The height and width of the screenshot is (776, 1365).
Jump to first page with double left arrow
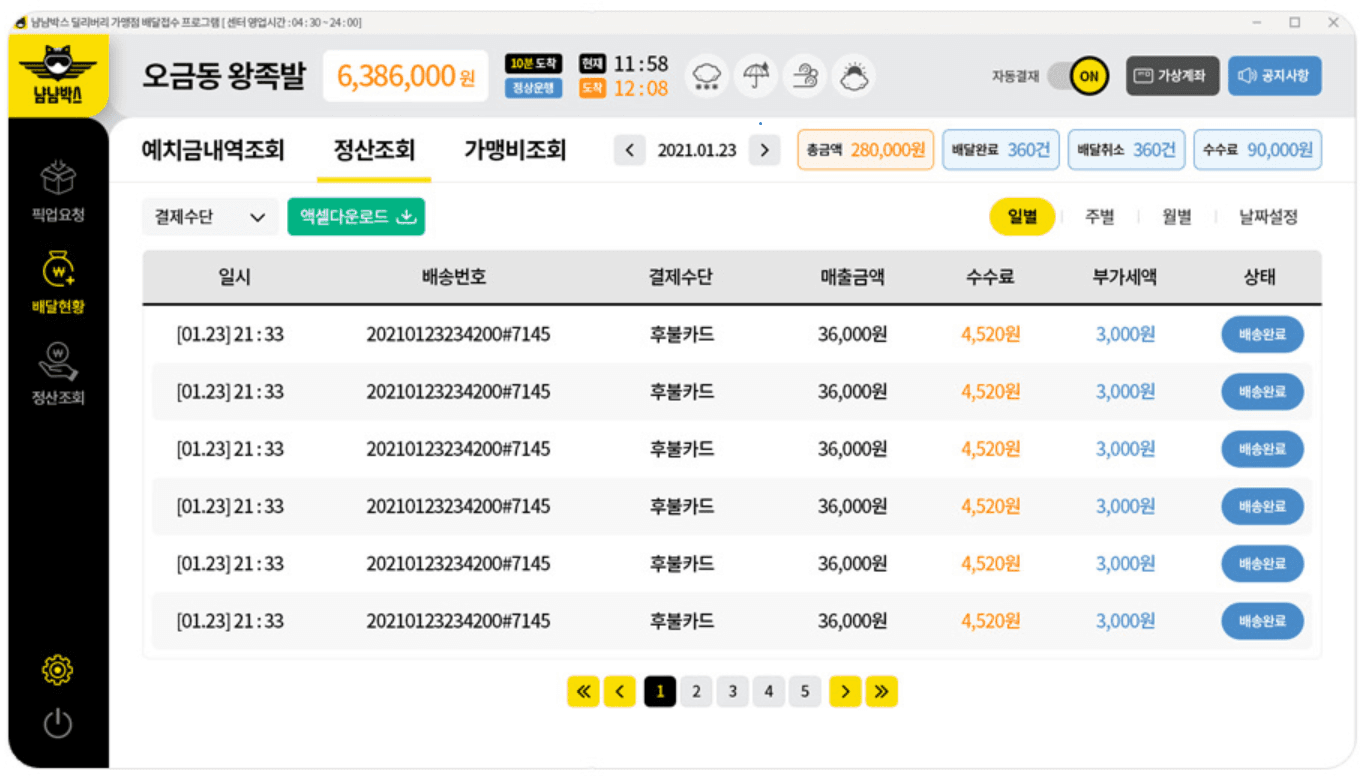[x=583, y=691]
